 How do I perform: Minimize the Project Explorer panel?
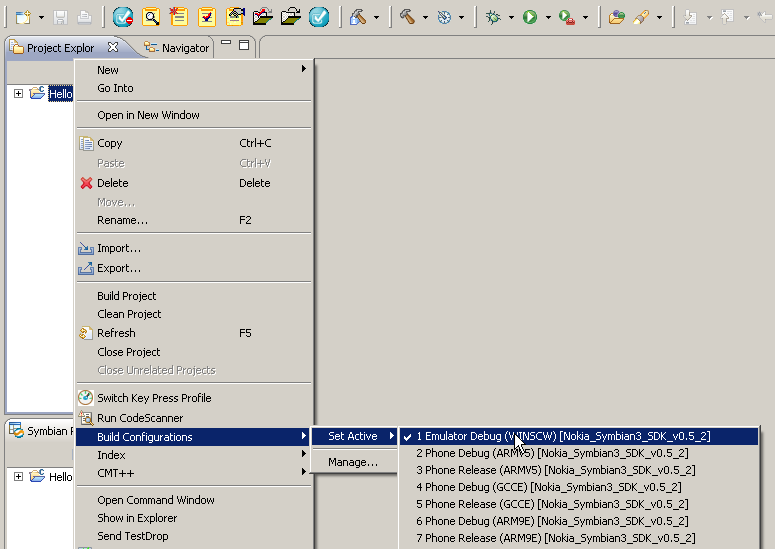(227, 45)
